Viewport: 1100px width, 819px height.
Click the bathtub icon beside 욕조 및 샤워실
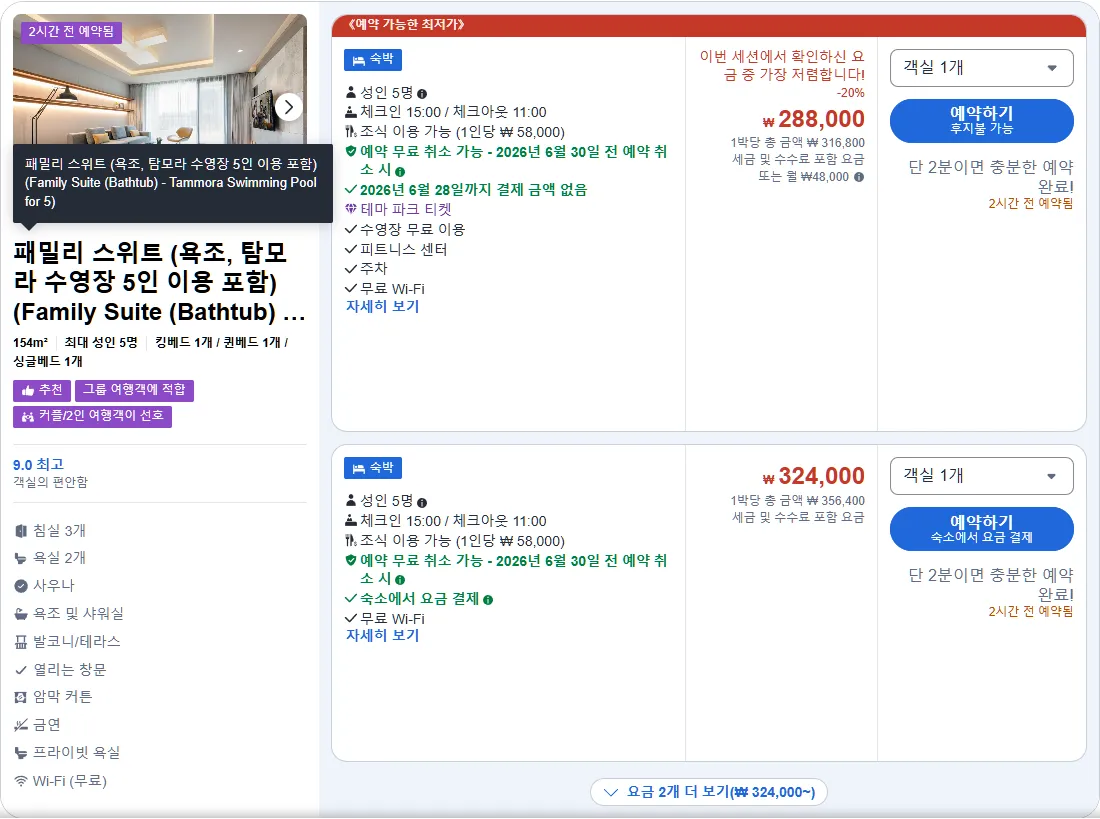[21, 614]
